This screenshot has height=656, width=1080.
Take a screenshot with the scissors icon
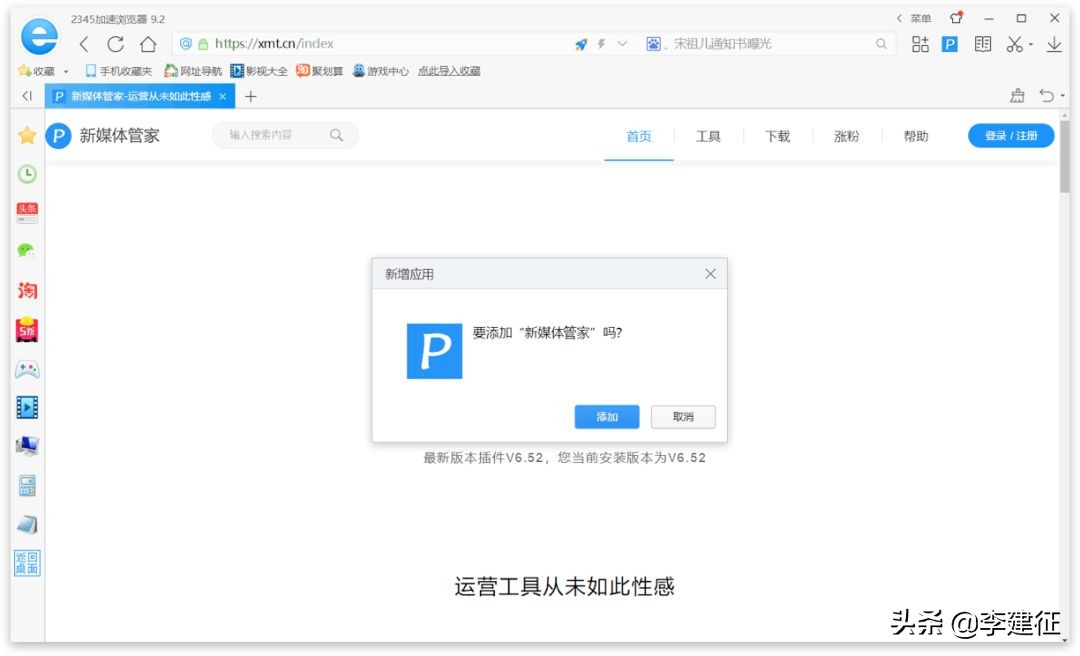pyautogui.click(x=1012, y=44)
